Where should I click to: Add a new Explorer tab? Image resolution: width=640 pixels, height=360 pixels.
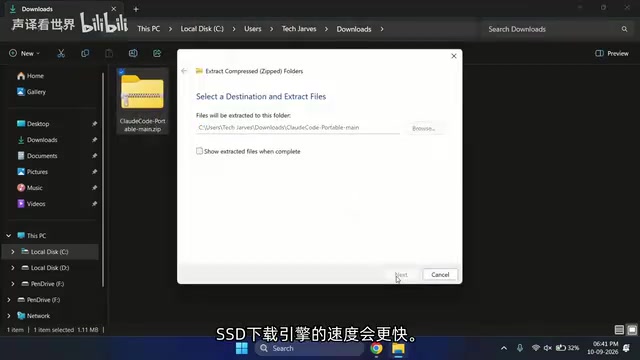pyautogui.click(x=136, y=9)
